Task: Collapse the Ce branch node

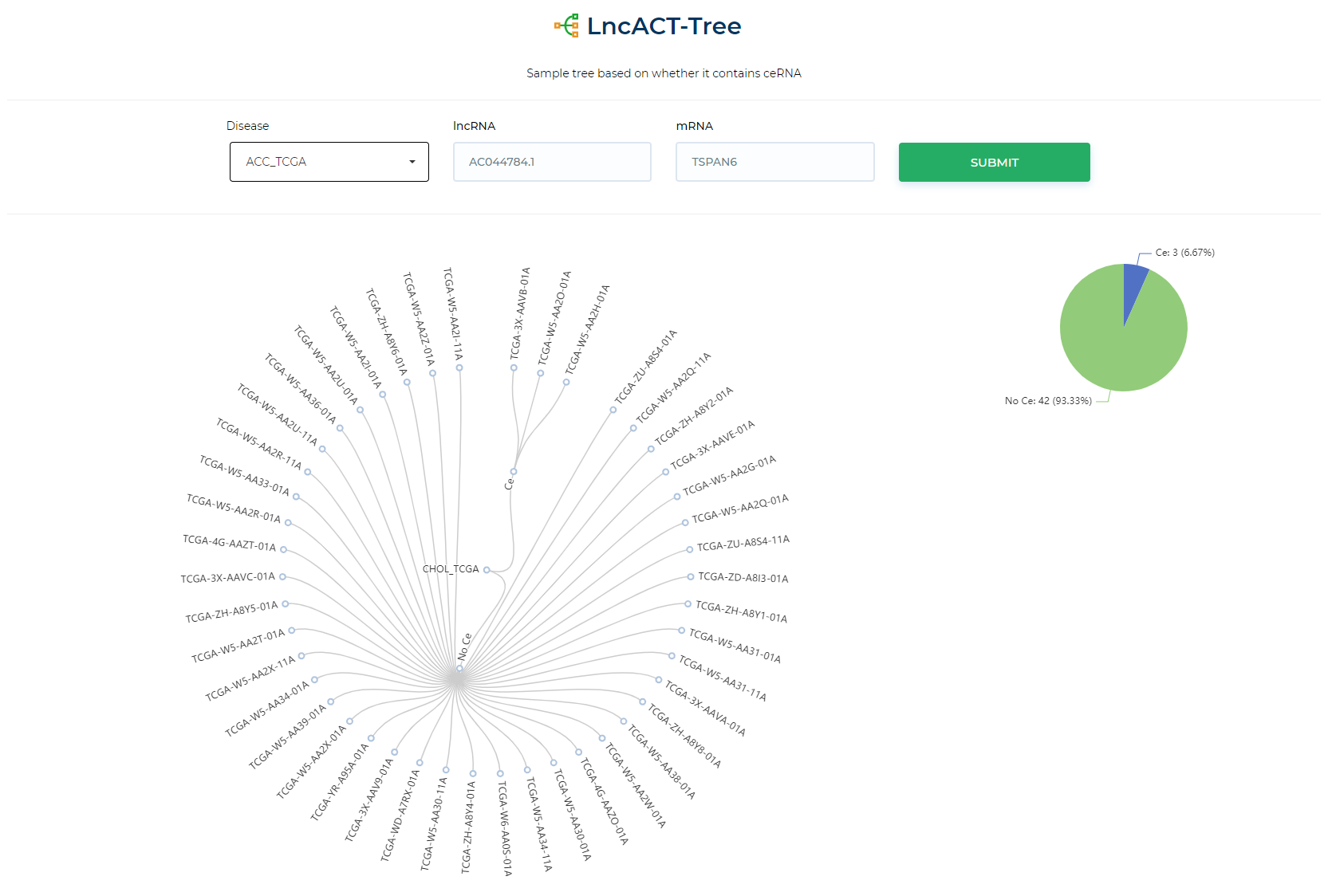Action: (514, 472)
